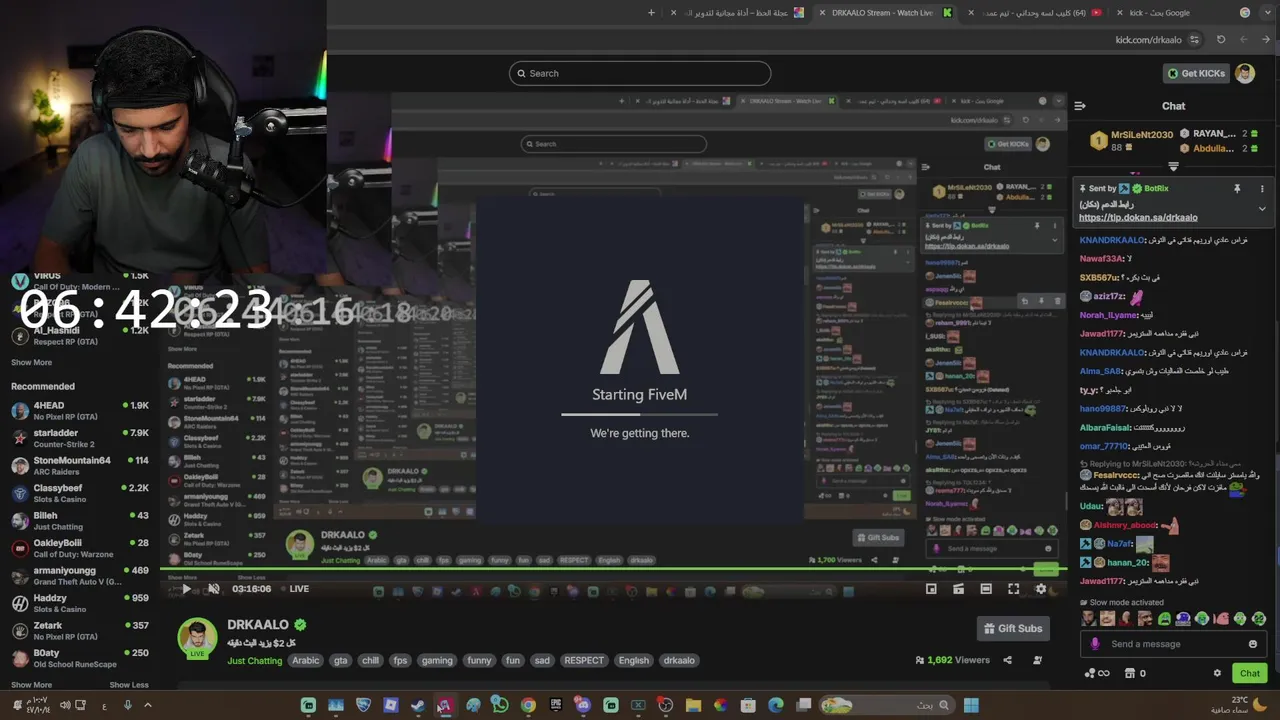The image size is (1280, 720).
Task: Play the stream video
Action: click(x=186, y=589)
